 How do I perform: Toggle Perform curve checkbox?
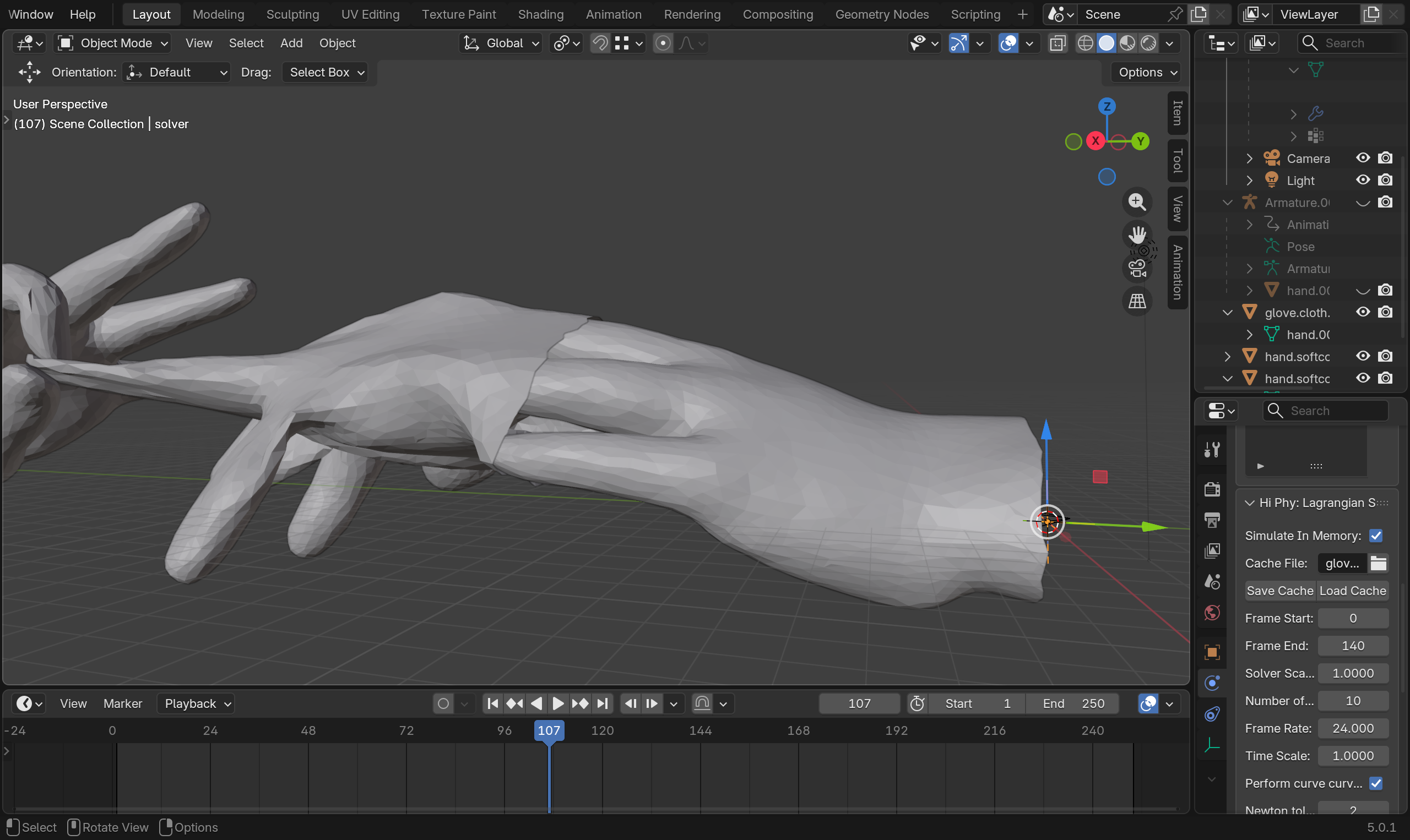click(1375, 783)
